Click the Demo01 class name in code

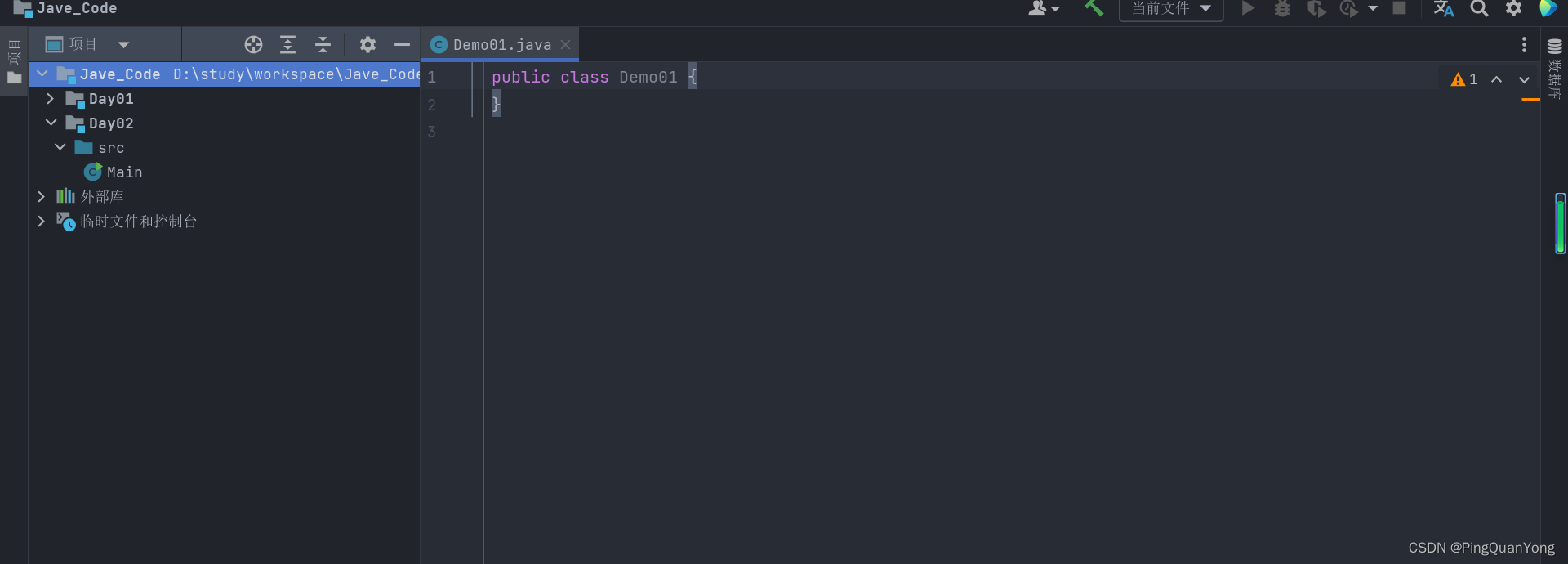click(648, 78)
